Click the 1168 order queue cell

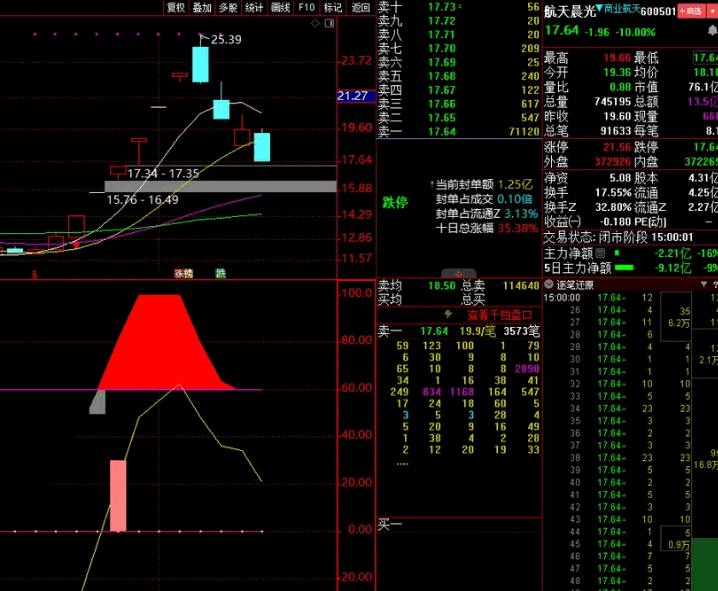click(x=462, y=392)
